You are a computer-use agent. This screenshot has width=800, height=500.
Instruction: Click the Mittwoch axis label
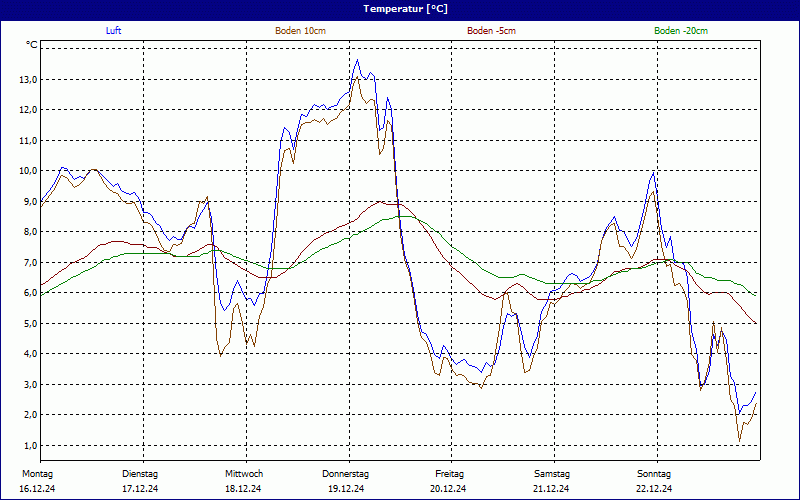(243, 473)
